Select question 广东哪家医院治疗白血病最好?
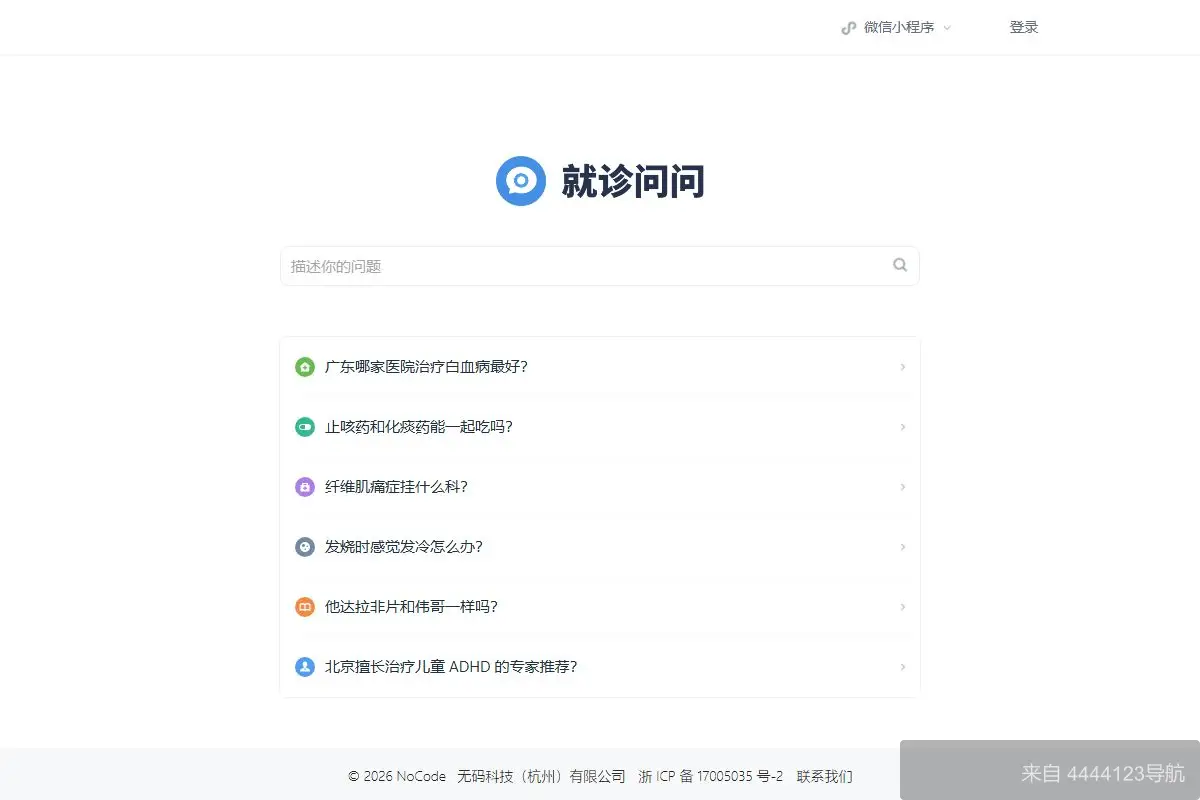This screenshot has width=1200, height=800. [600, 367]
